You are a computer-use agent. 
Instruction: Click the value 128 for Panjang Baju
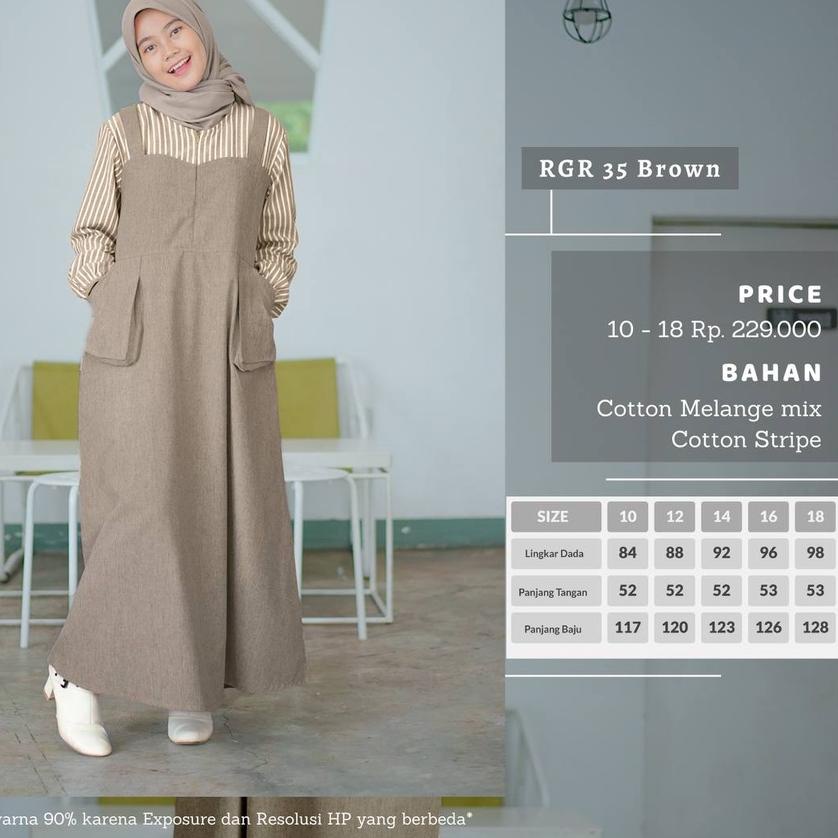[x=815, y=628]
